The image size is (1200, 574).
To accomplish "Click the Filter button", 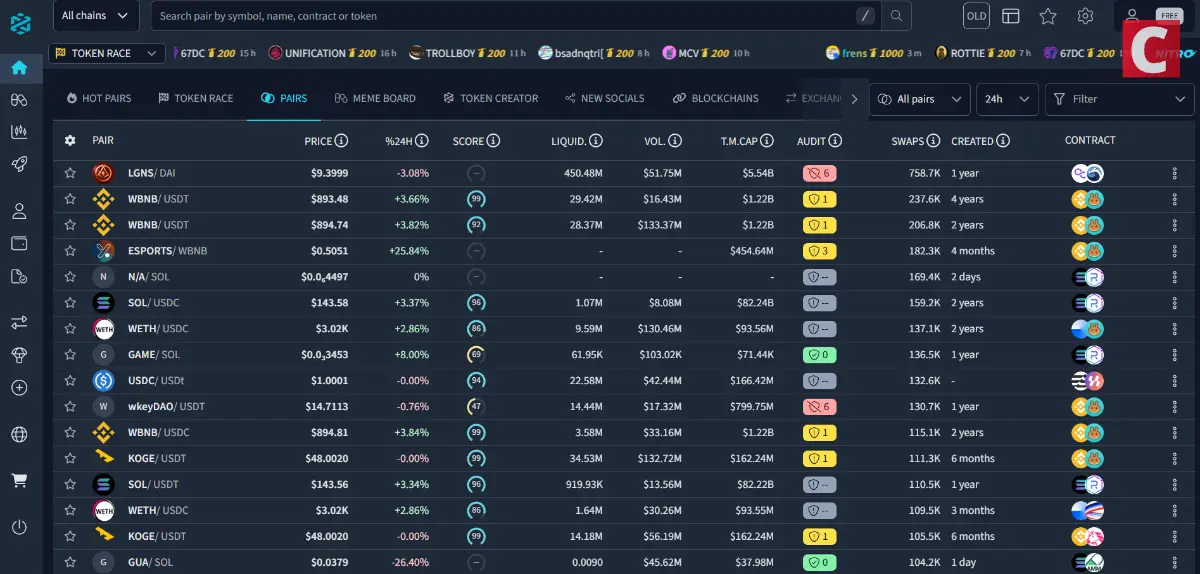I will tap(1118, 99).
